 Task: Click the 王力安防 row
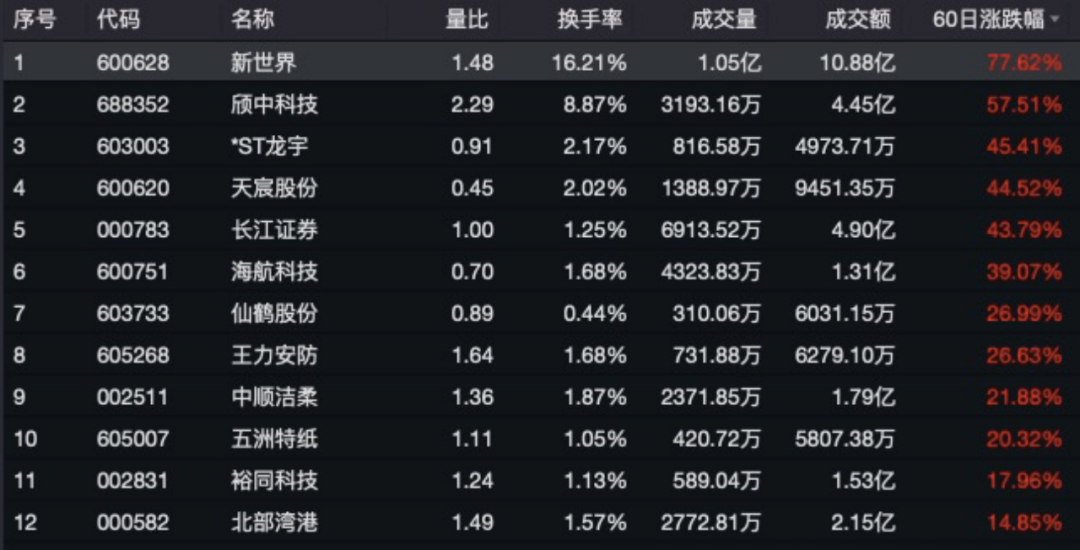(x=274, y=355)
